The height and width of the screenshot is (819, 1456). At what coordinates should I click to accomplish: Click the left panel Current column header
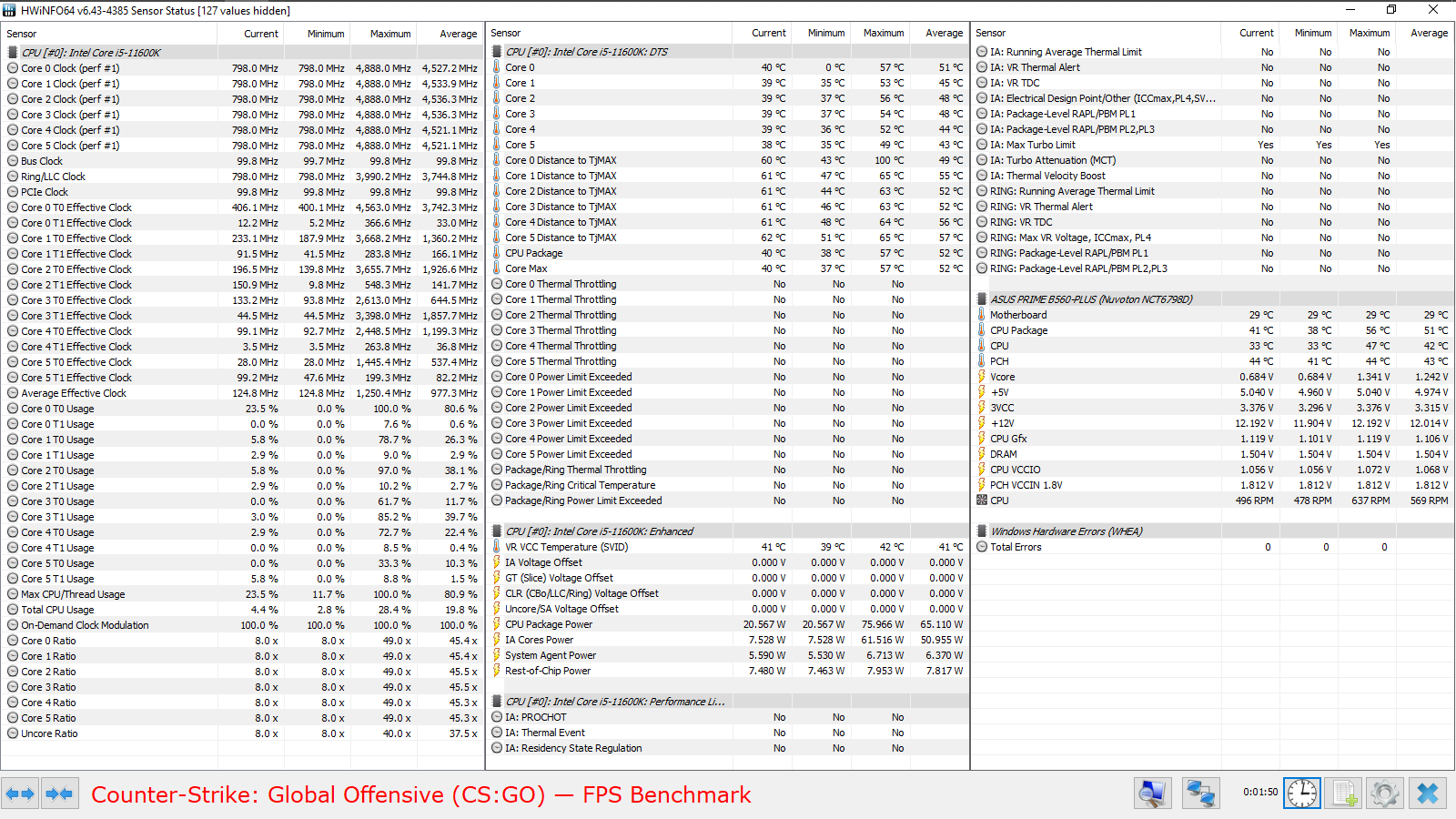(x=250, y=34)
